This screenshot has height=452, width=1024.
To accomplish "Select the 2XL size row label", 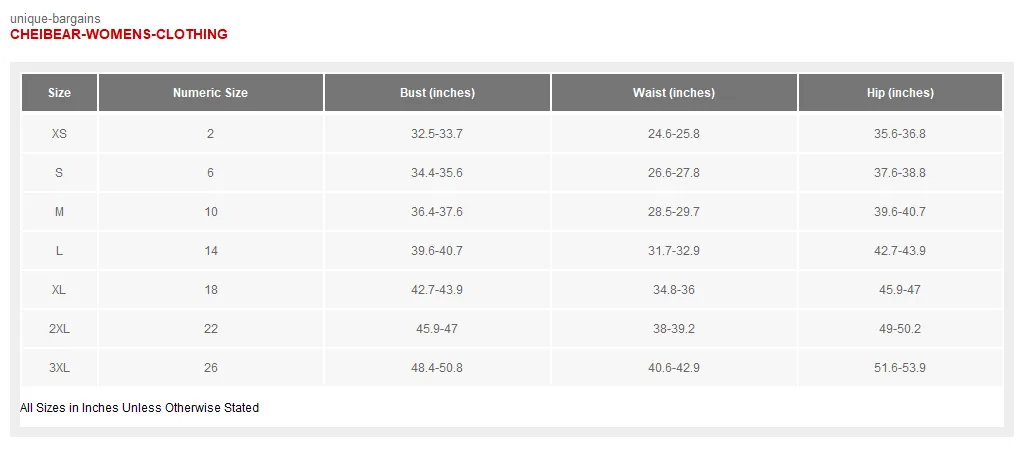I will [59, 329].
